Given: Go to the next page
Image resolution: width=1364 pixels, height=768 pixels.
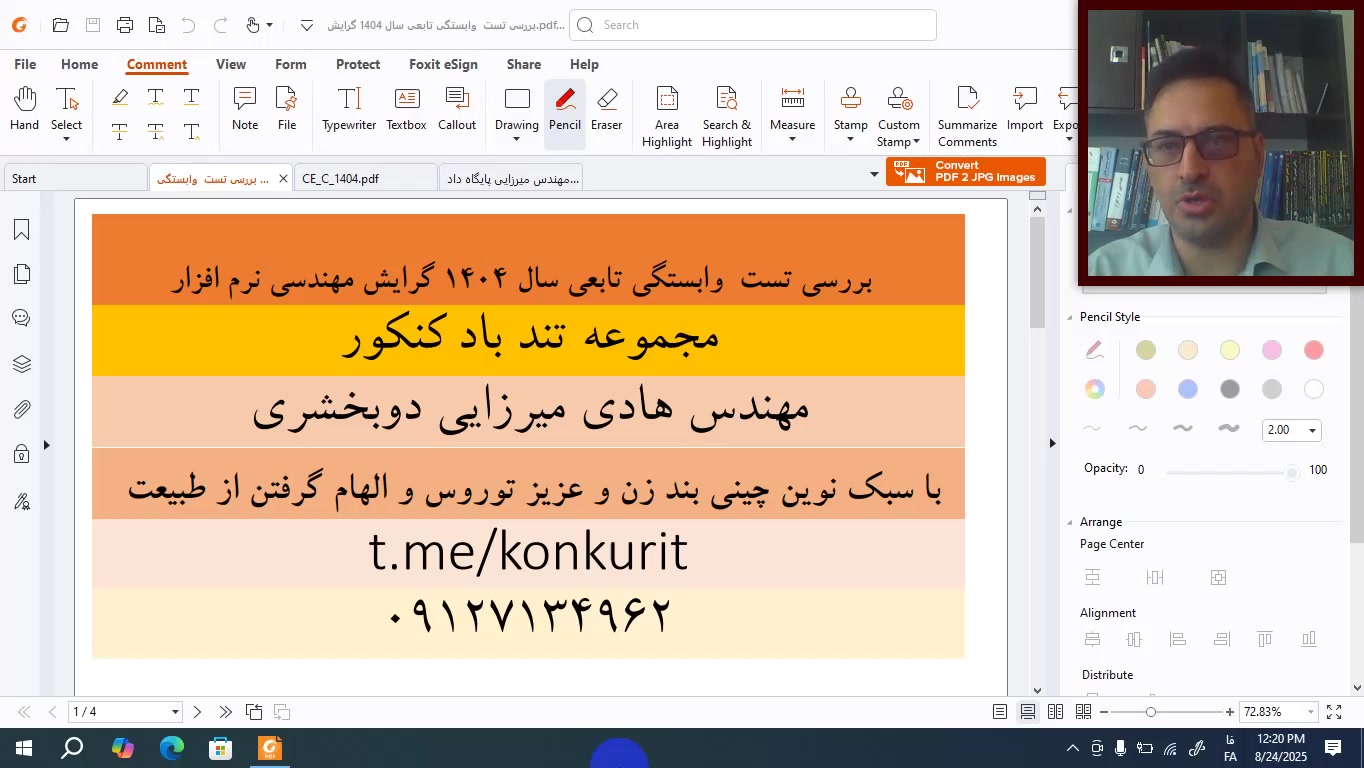Looking at the screenshot, I should [x=197, y=712].
